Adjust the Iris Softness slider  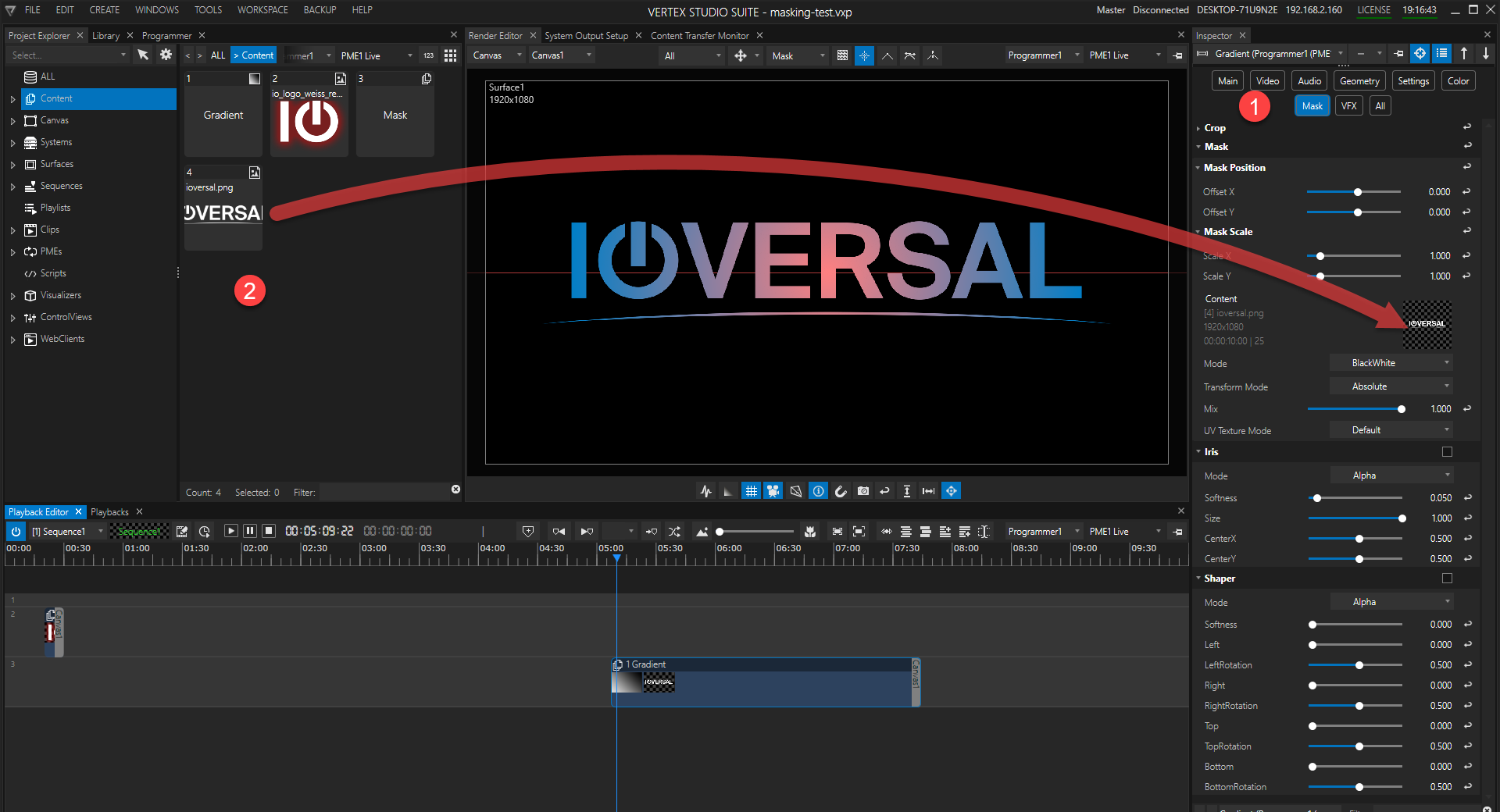(1355, 498)
